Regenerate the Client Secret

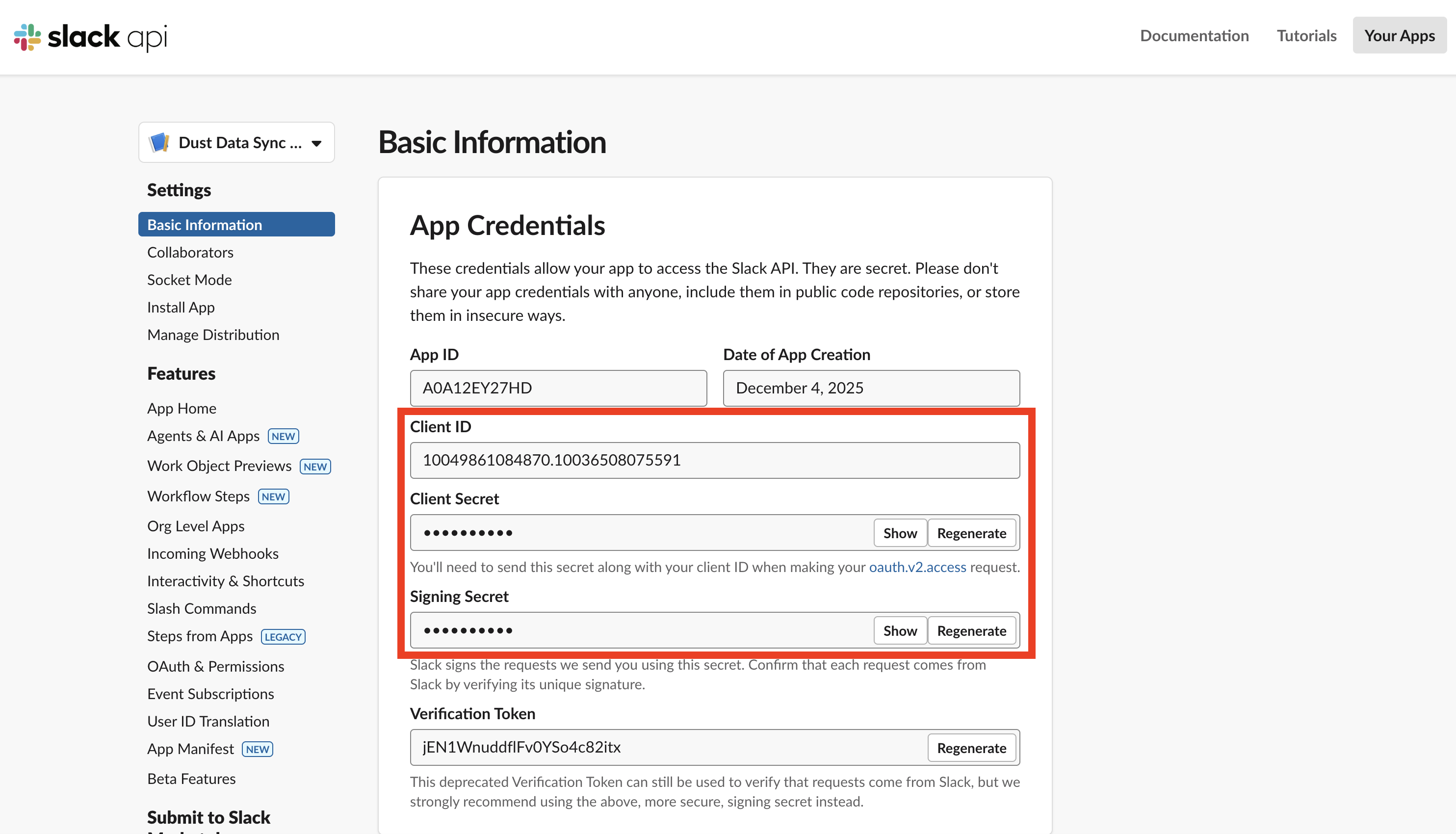[x=971, y=533]
